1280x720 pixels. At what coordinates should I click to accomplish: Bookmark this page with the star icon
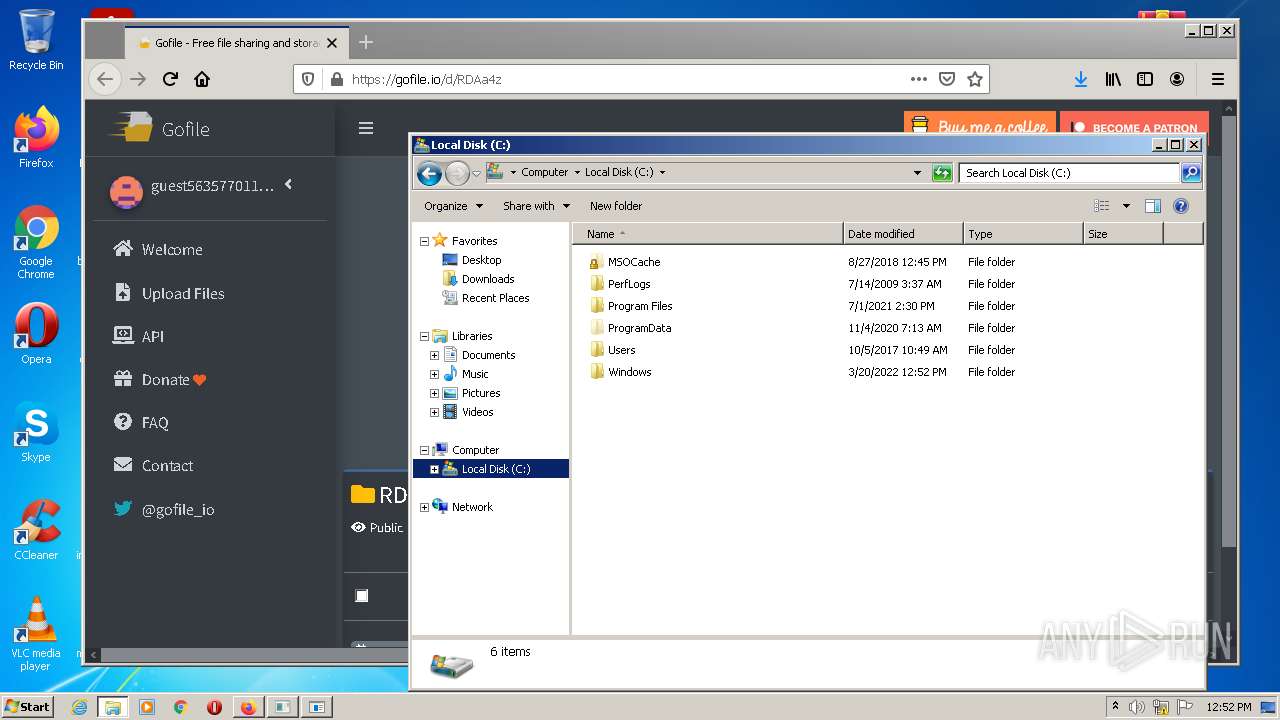click(975, 79)
